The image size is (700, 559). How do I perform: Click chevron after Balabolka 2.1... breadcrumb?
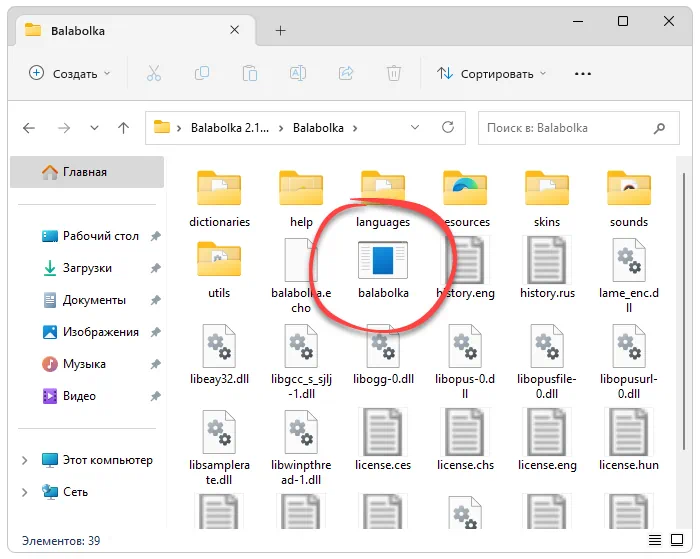click(x=281, y=129)
